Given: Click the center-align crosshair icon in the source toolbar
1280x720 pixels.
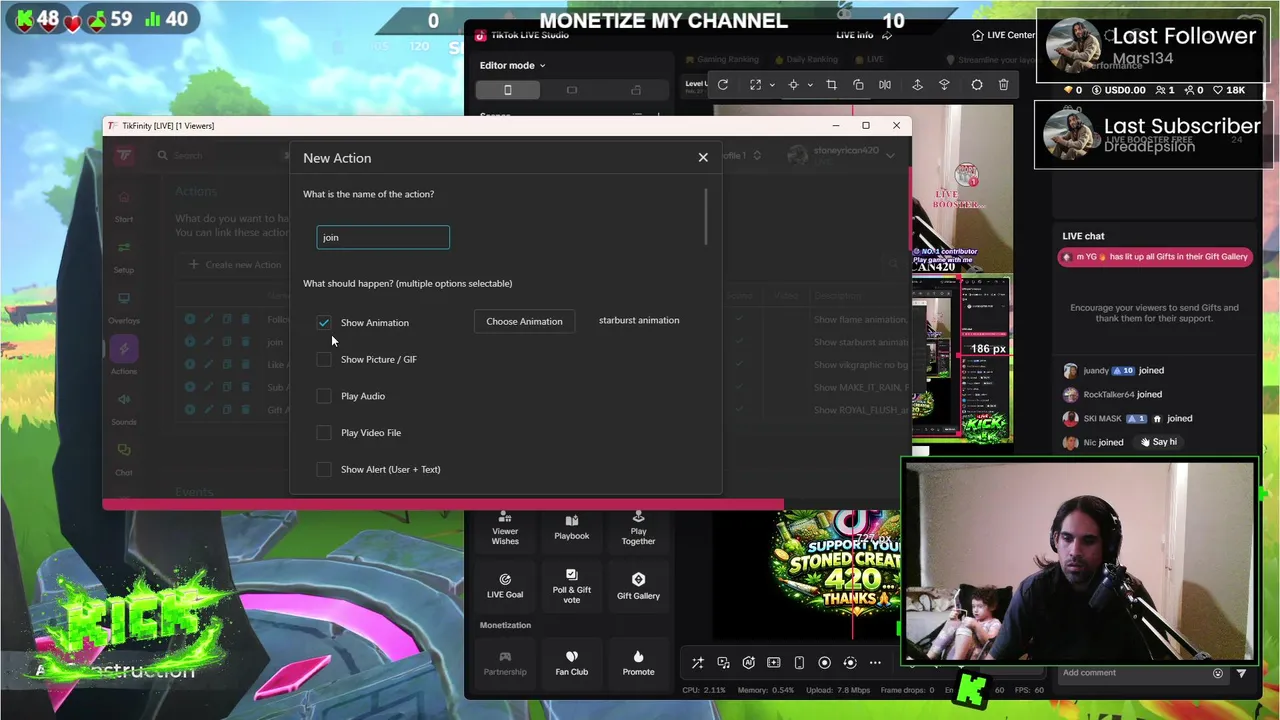Looking at the screenshot, I should click(793, 85).
